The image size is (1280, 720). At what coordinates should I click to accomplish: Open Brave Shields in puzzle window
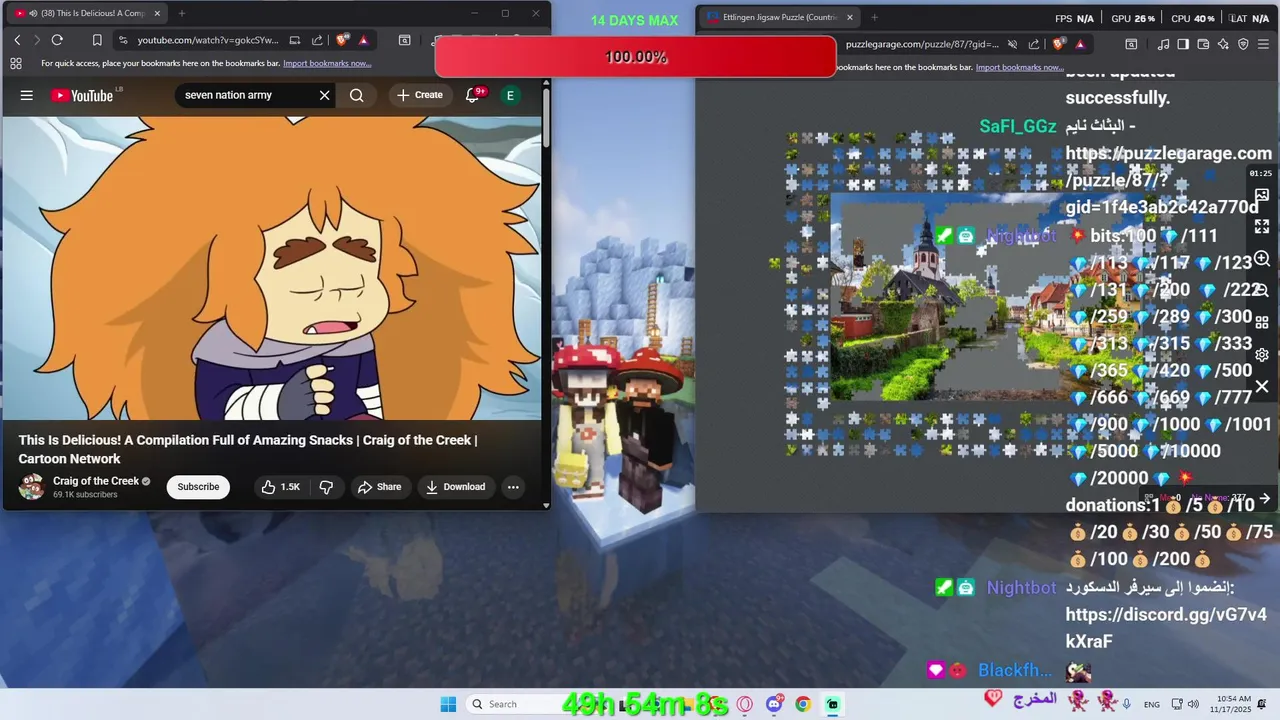[x=1059, y=44]
